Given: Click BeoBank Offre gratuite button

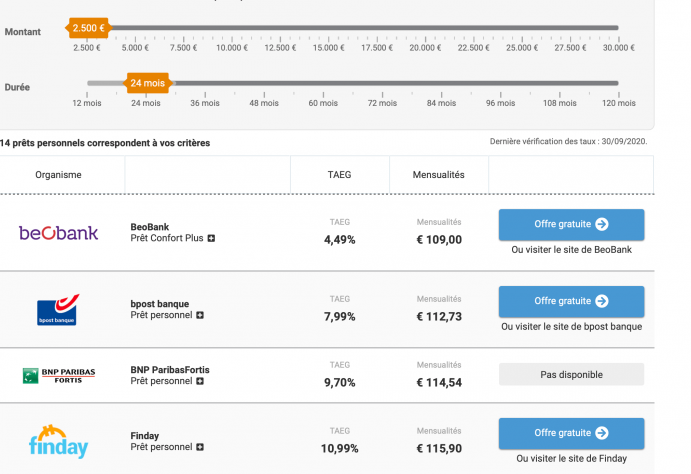Looking at the screenshot, I should (571, 224).
